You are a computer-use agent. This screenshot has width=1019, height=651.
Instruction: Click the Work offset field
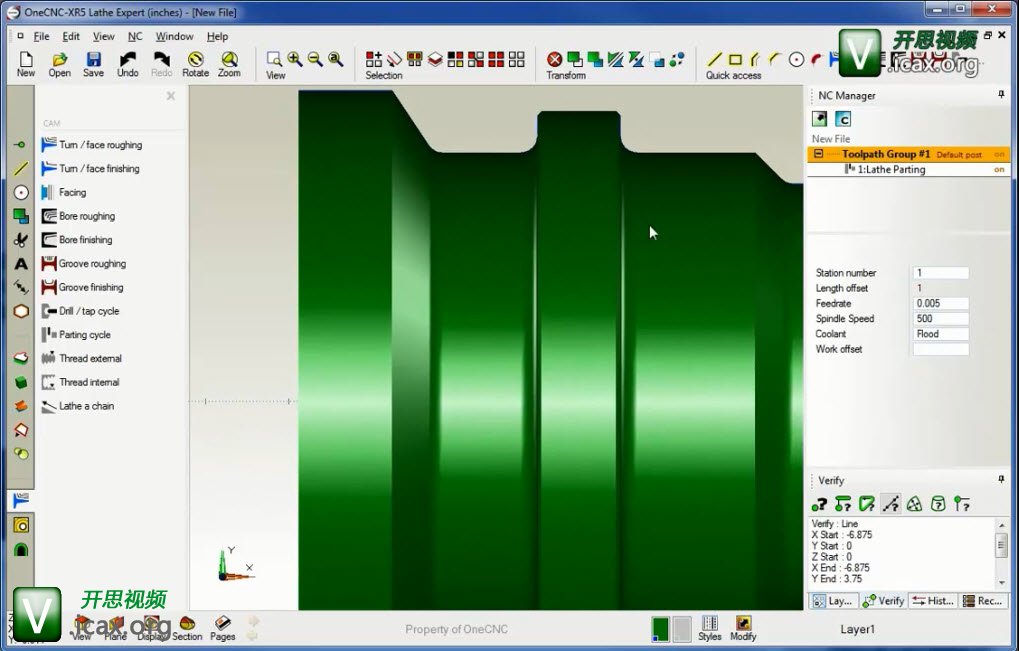tap(940, 350)
